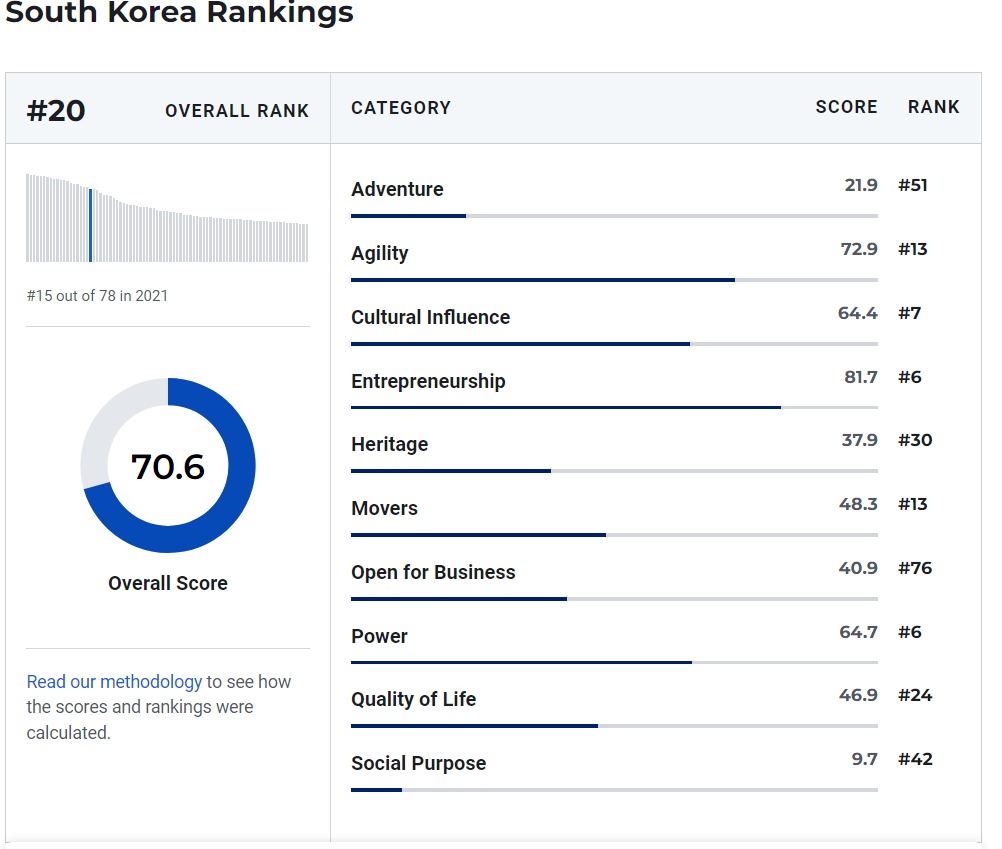The image size is (1002, 849).
Task: Click the RANK column header
Action: (933, 107)
